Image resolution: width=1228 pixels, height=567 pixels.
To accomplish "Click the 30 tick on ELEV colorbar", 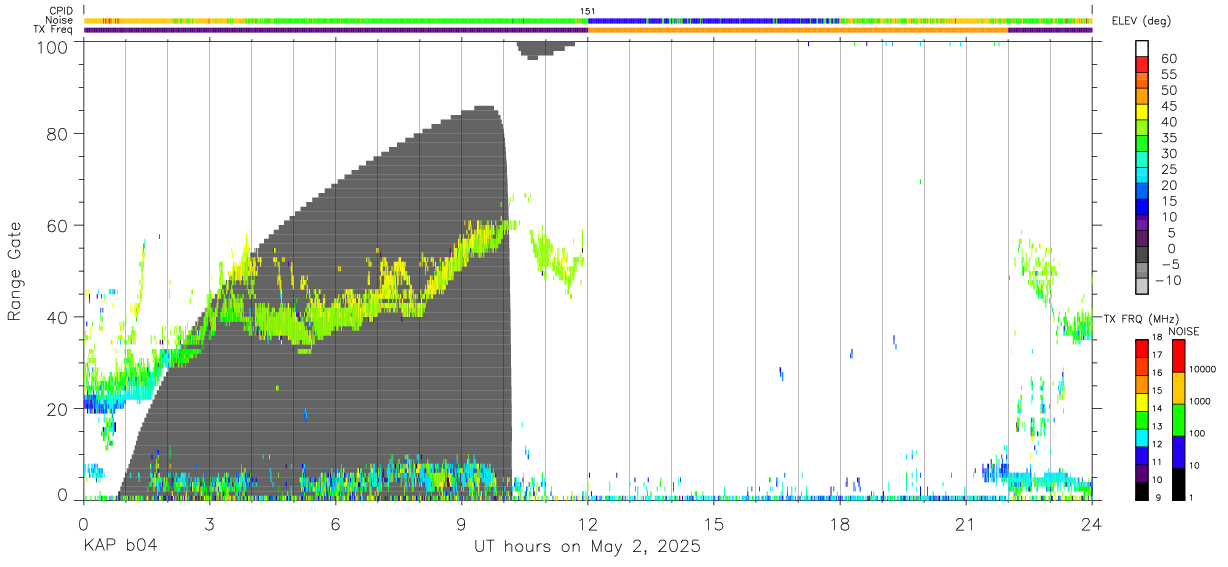I will tap(1168, 153).
